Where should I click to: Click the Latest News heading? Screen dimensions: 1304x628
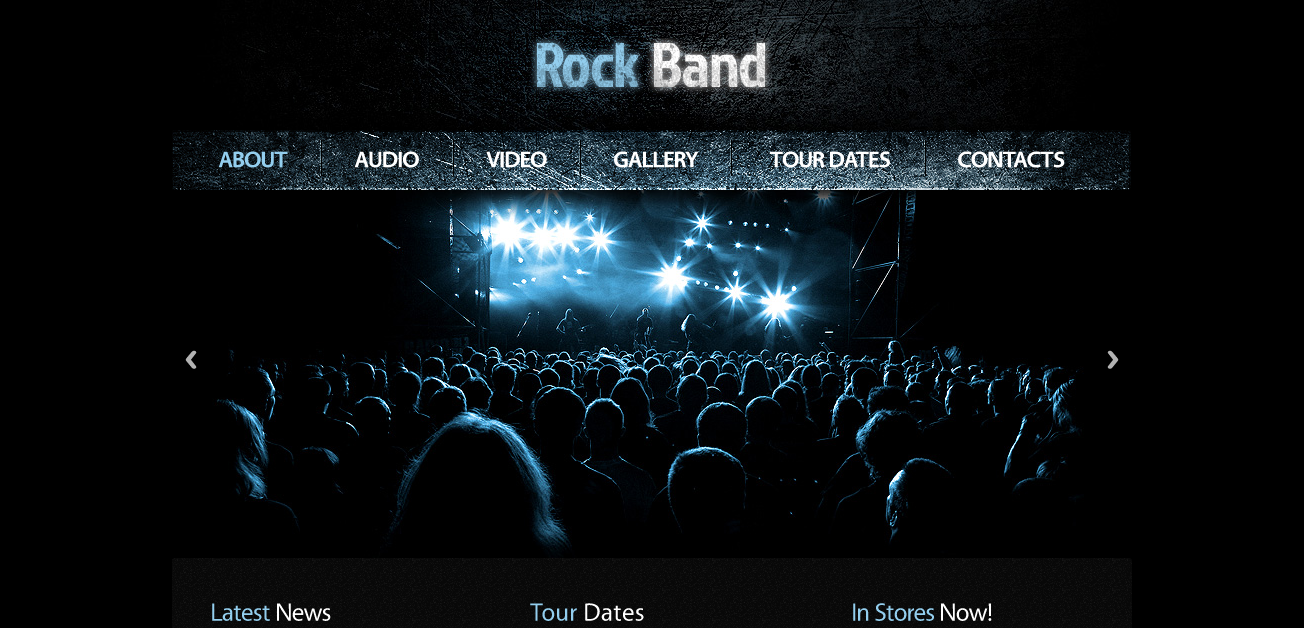[270, 612]
